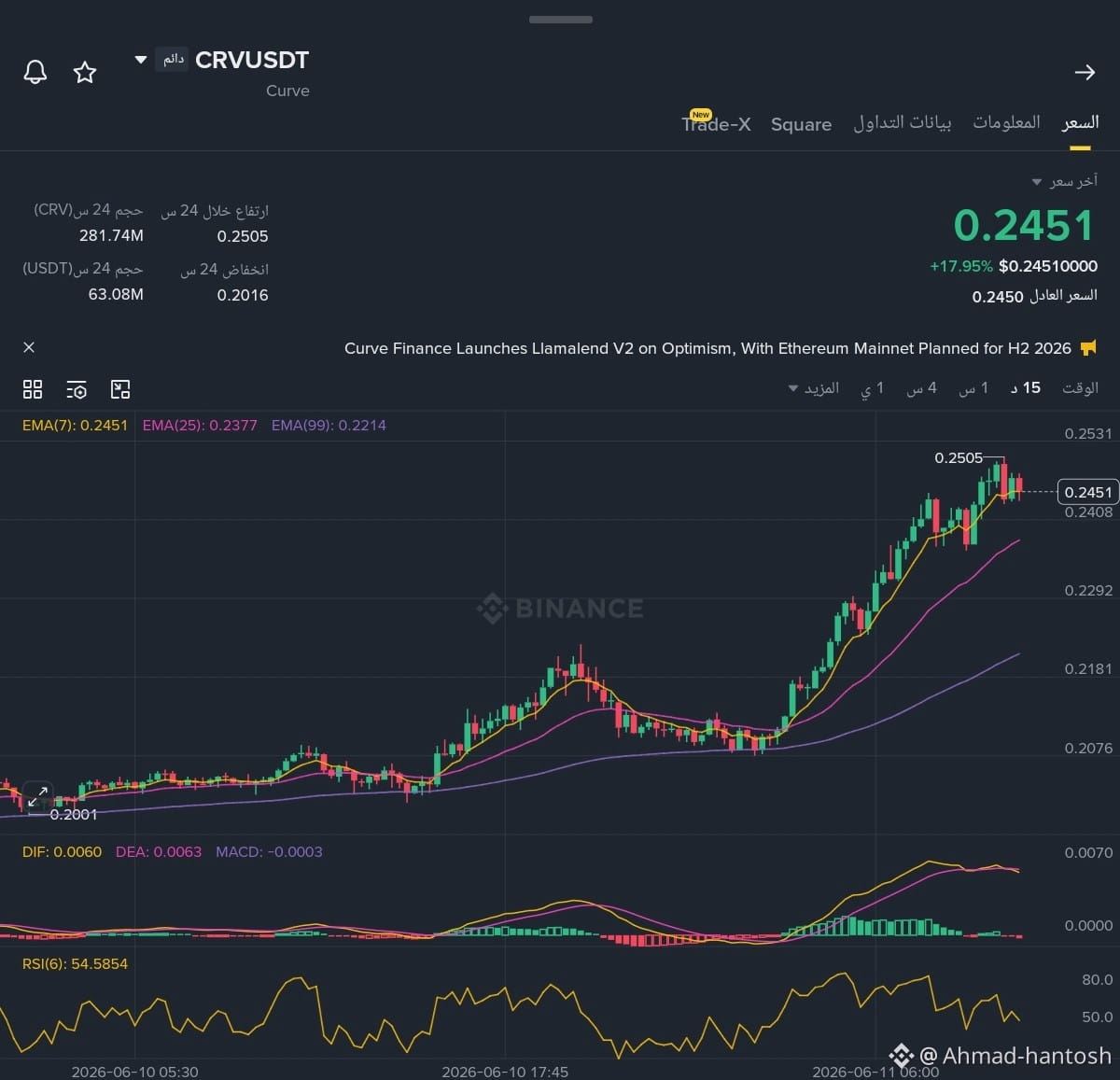Tap the current price tag 0.2451 on axis

click(1088, 492)
